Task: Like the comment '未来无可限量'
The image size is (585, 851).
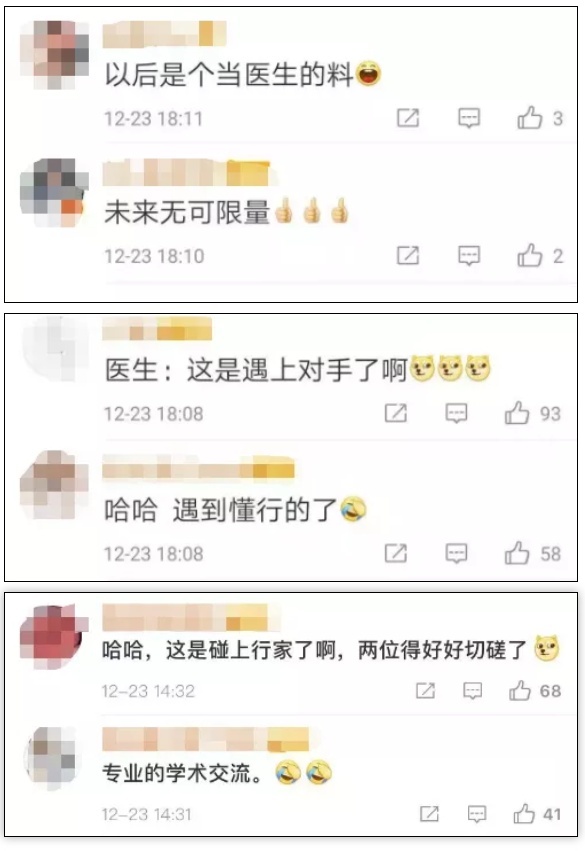Action: point(530,255)
